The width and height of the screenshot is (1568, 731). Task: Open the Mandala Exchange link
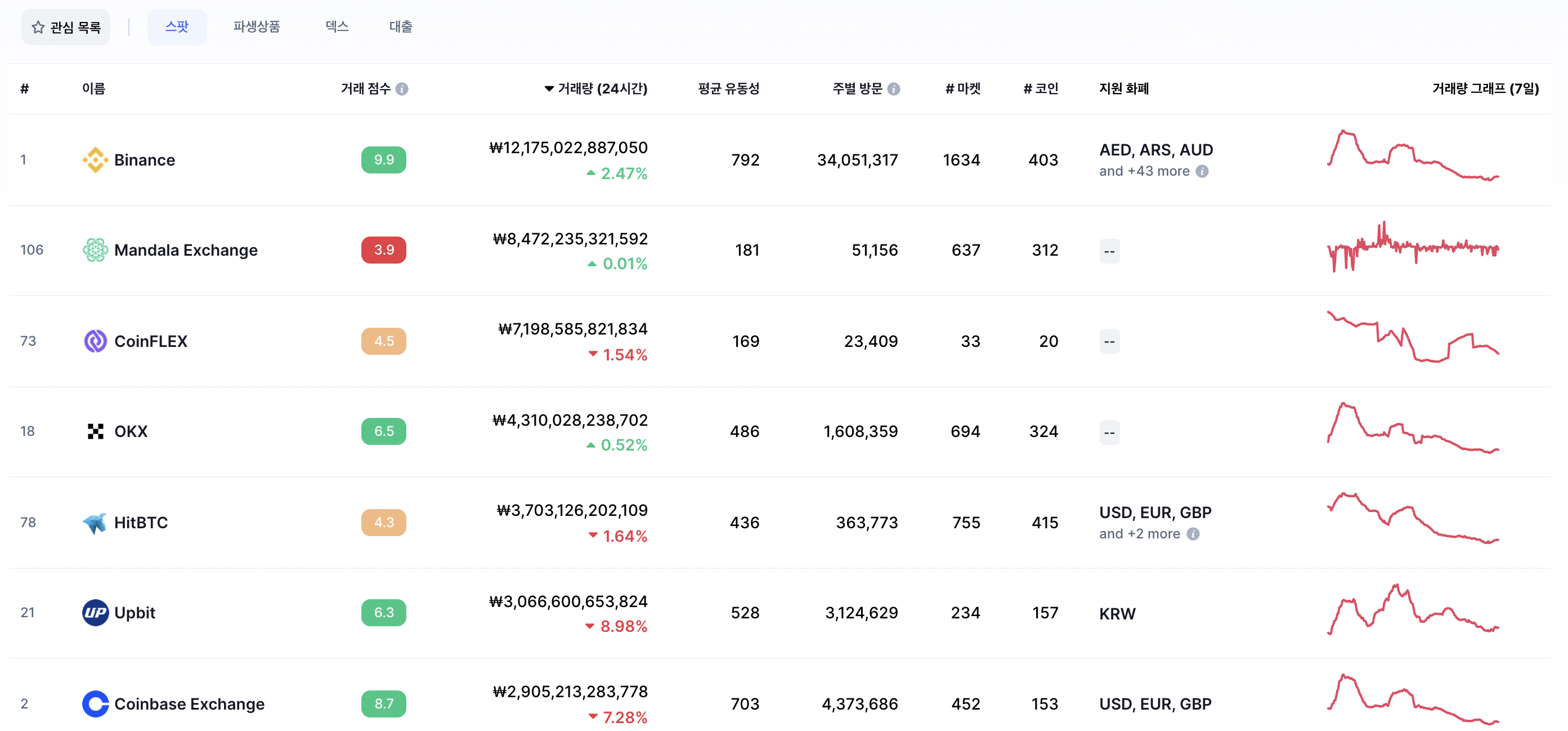pyautogui.click(x=186, y=251)
